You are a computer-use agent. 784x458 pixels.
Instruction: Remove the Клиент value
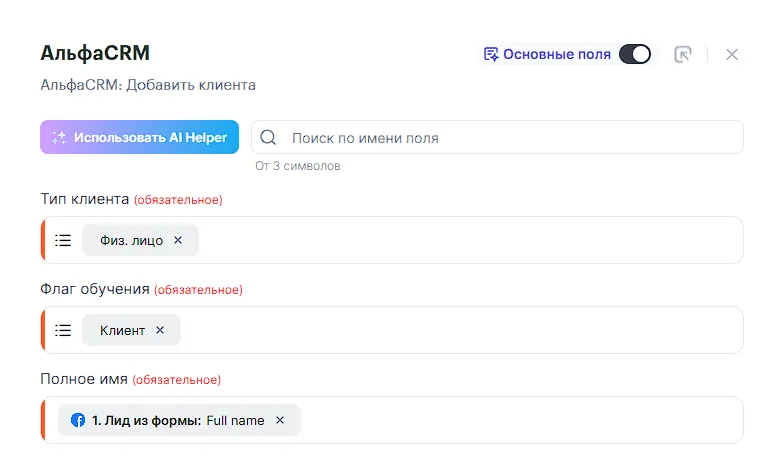click(x=160, y=330)
